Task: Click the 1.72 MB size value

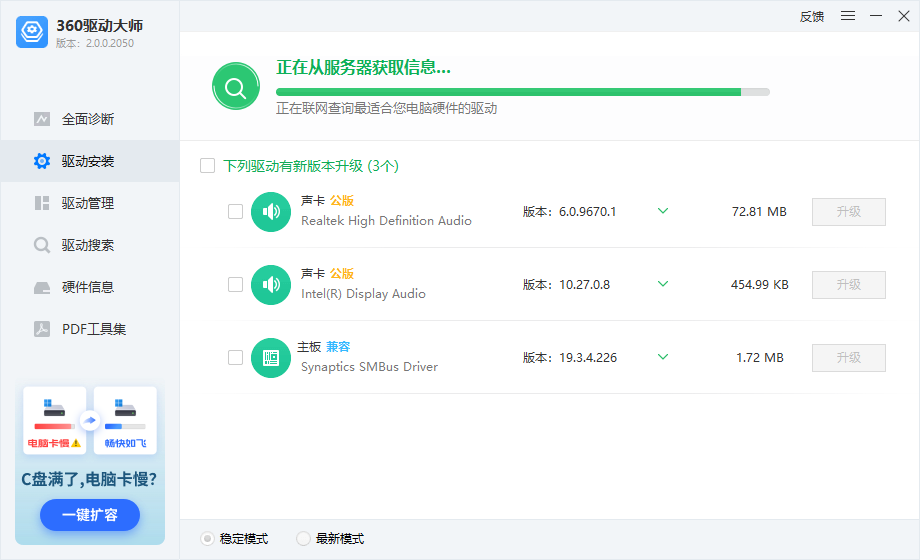Action: pyautogui.click(x=760, y=357)
